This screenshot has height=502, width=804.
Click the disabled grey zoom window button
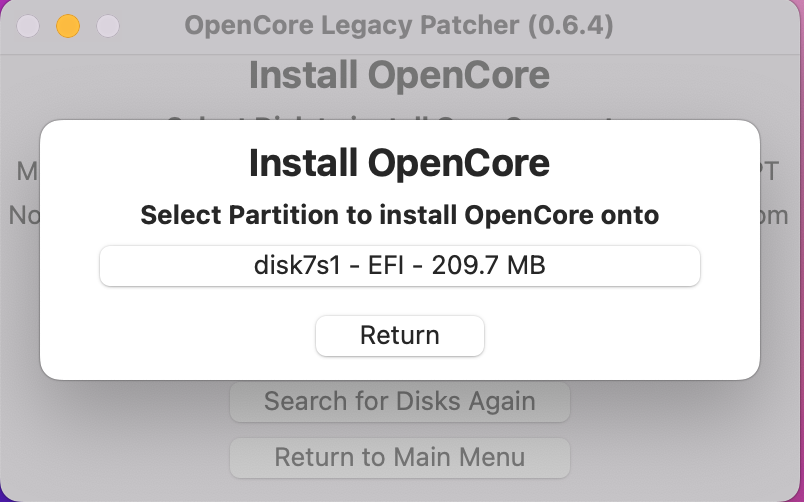coord(107,26)
